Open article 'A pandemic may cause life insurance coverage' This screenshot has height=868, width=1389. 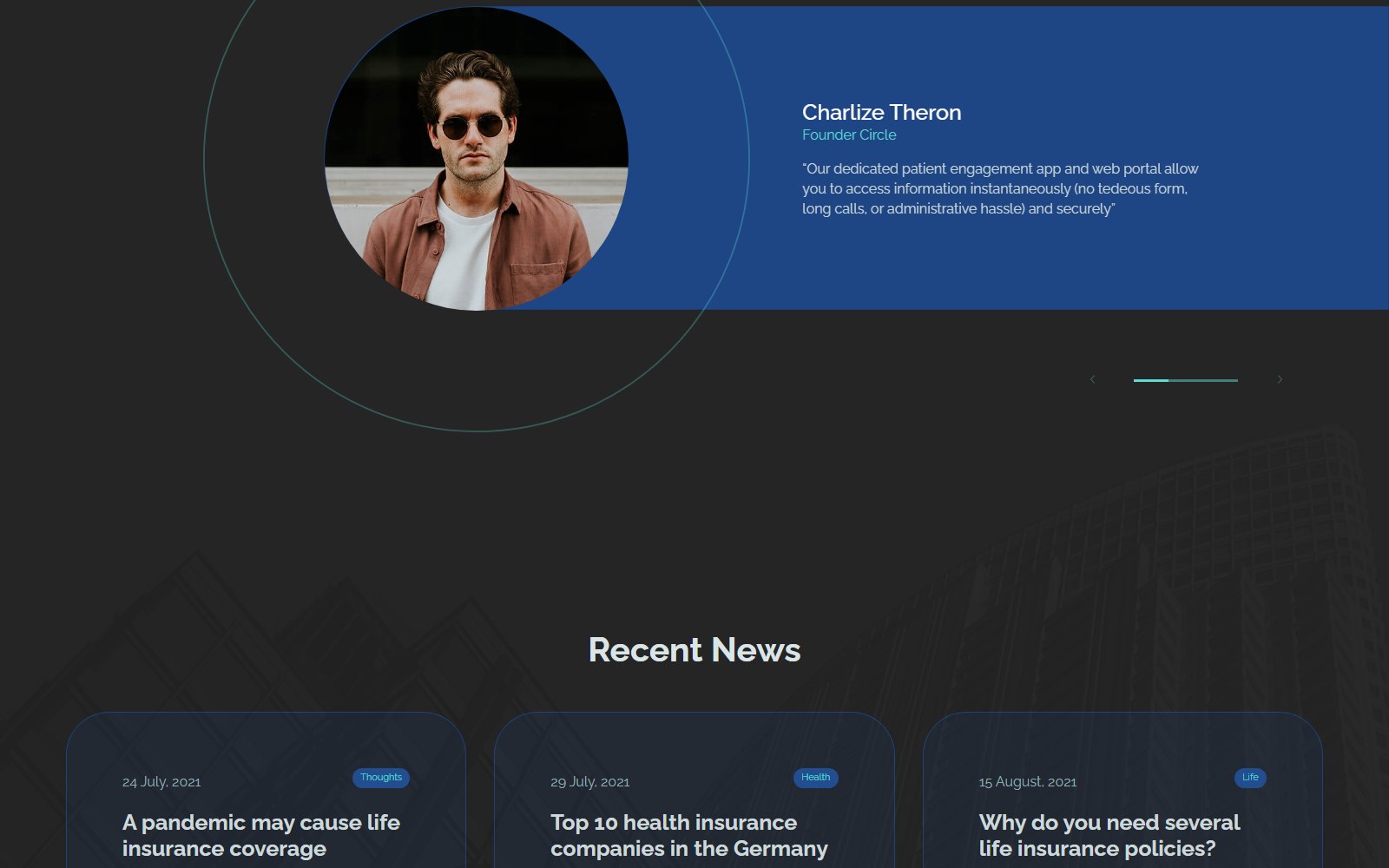tap(261, 835)
